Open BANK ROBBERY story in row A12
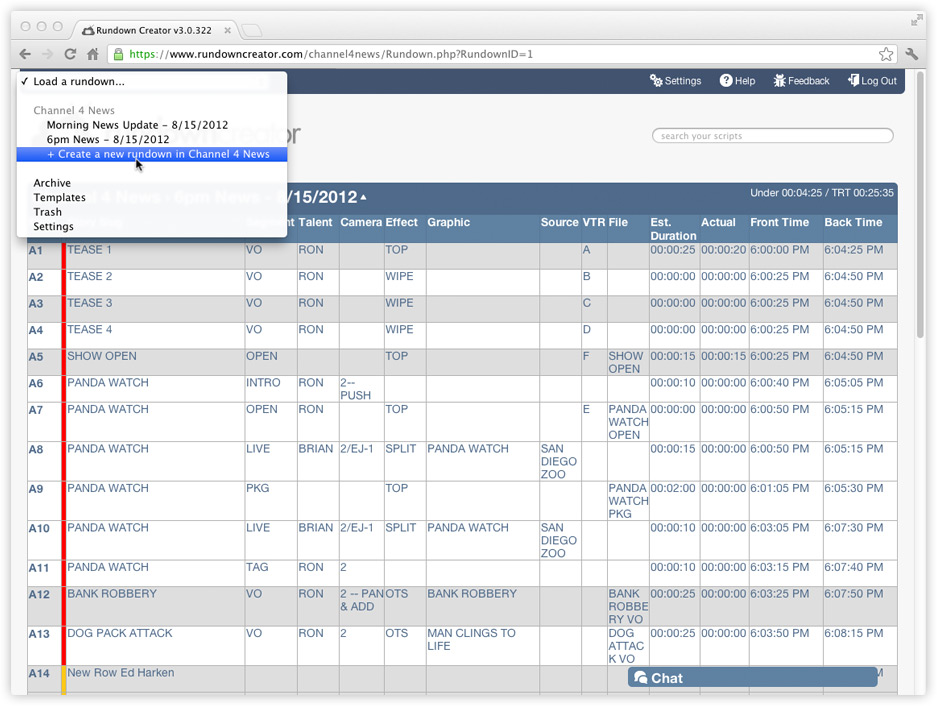The width and height of the screenshot is (937, 706). coord(112,593)
